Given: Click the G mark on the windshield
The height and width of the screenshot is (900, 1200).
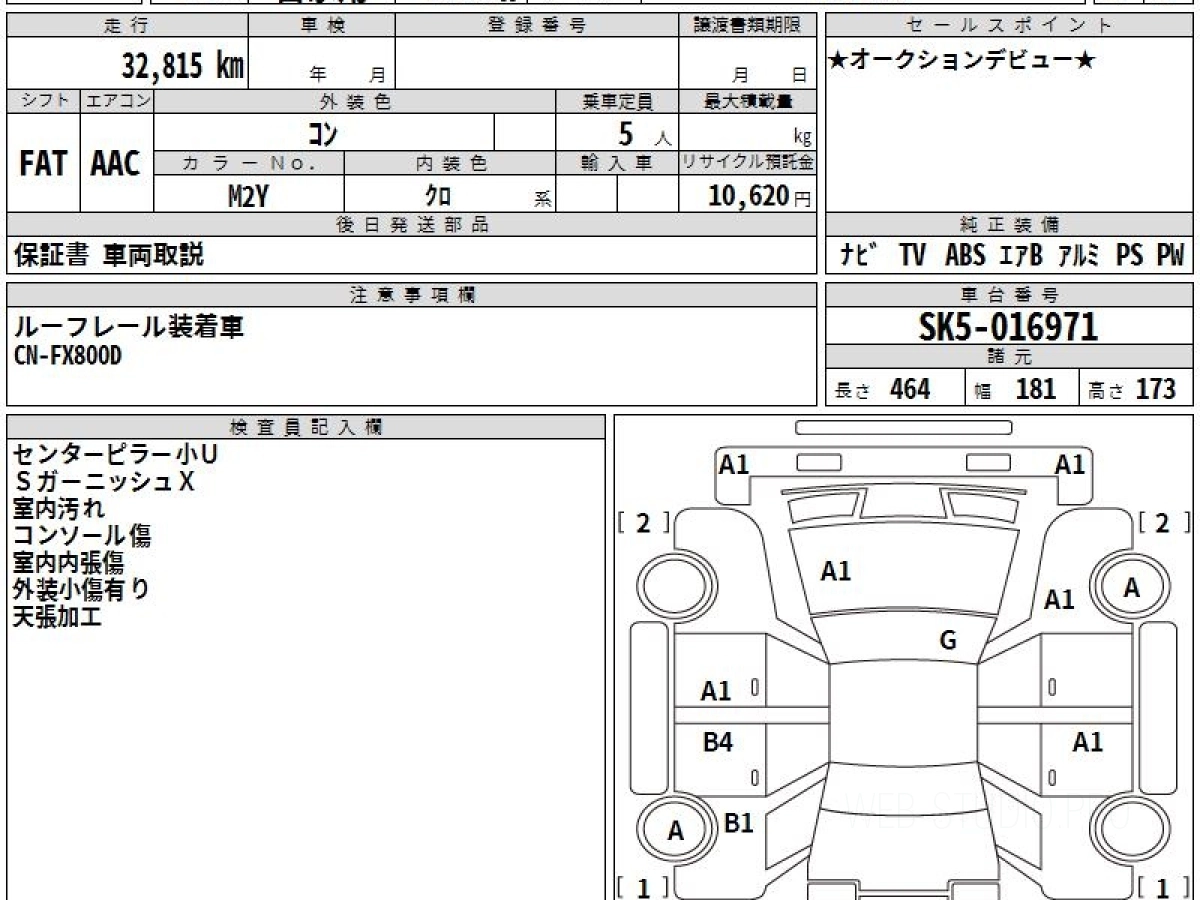Looking at the screenshot, I should pos(948,641).
